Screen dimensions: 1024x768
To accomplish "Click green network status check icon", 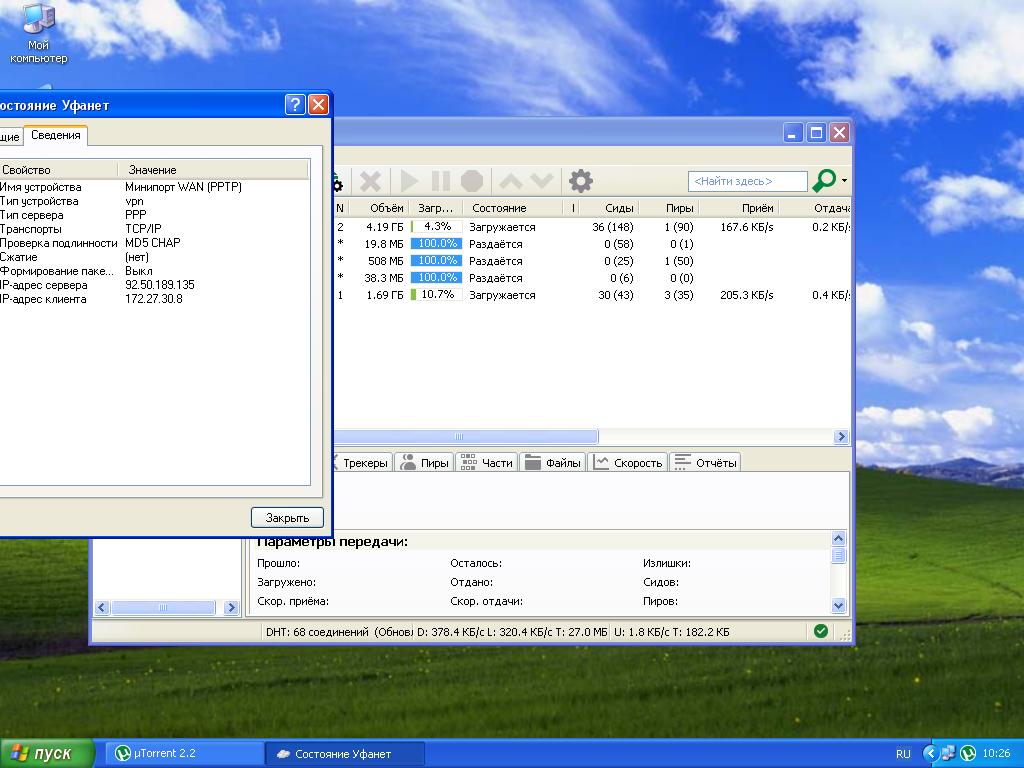I will point(821,631).
